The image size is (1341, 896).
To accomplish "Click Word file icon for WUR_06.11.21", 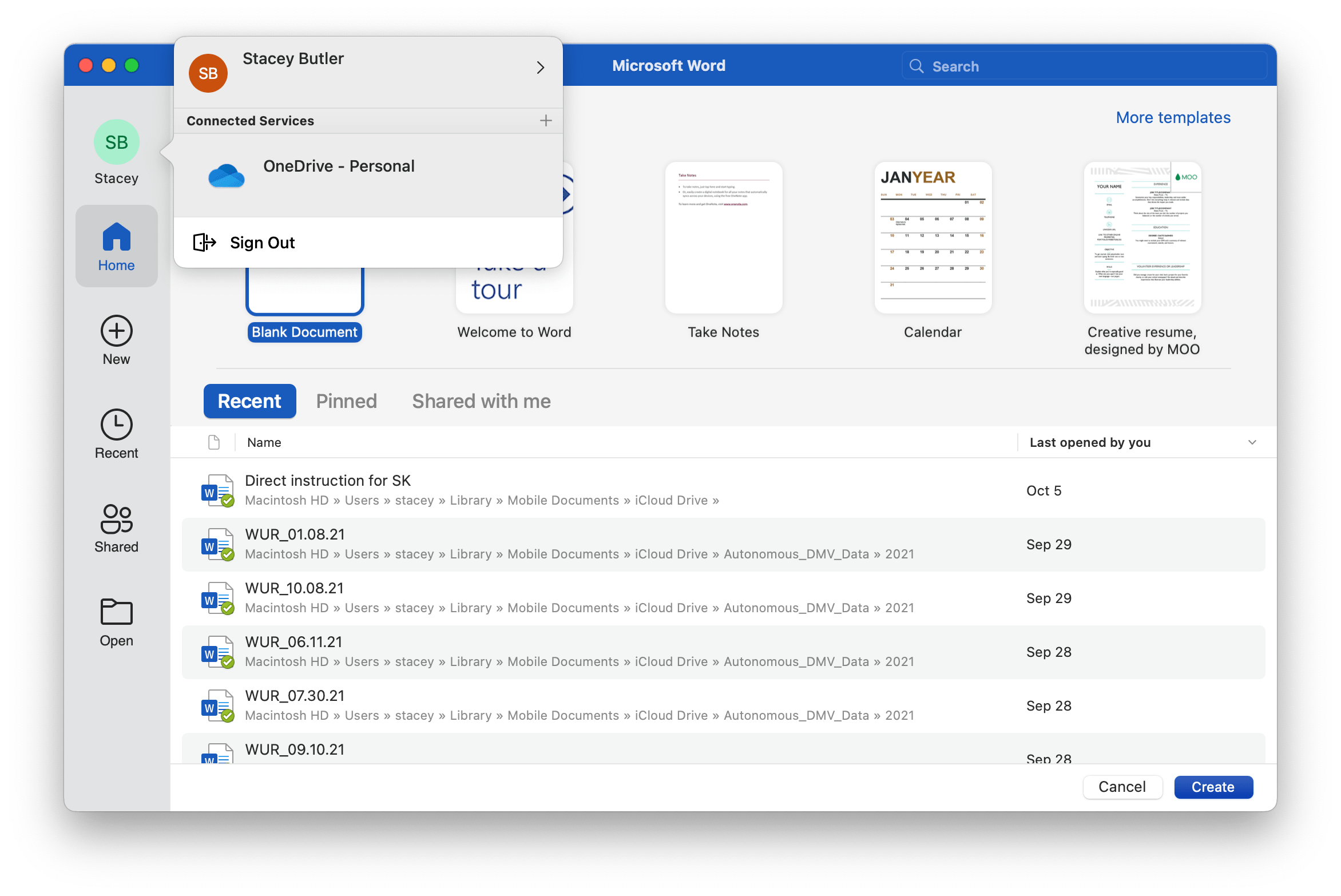I will (x=217, y=652).
